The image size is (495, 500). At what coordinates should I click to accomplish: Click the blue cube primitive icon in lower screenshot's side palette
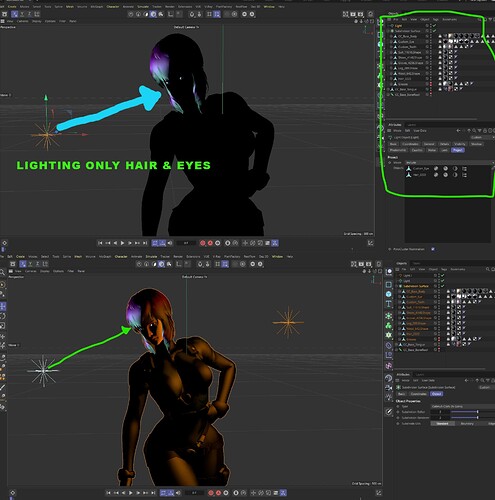[389, 294]
